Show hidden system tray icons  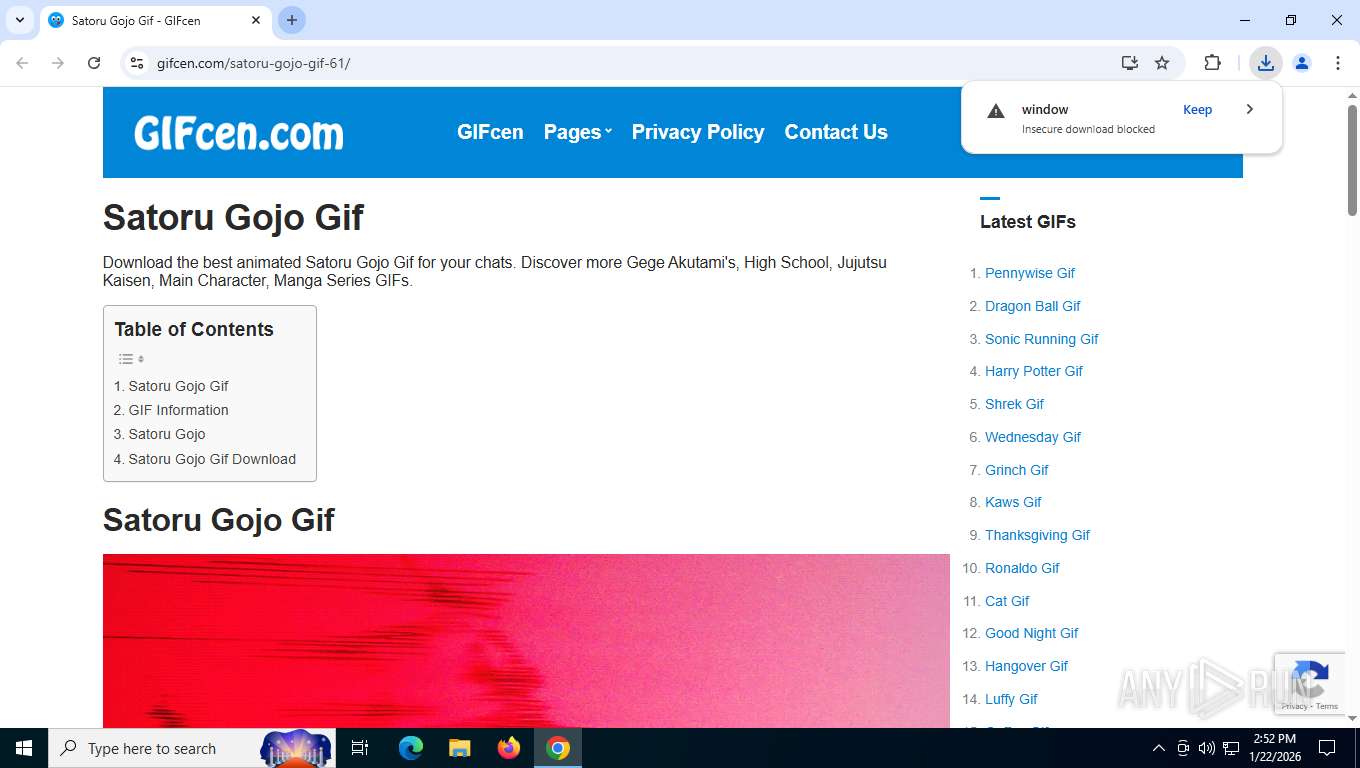coord(1159,748)
